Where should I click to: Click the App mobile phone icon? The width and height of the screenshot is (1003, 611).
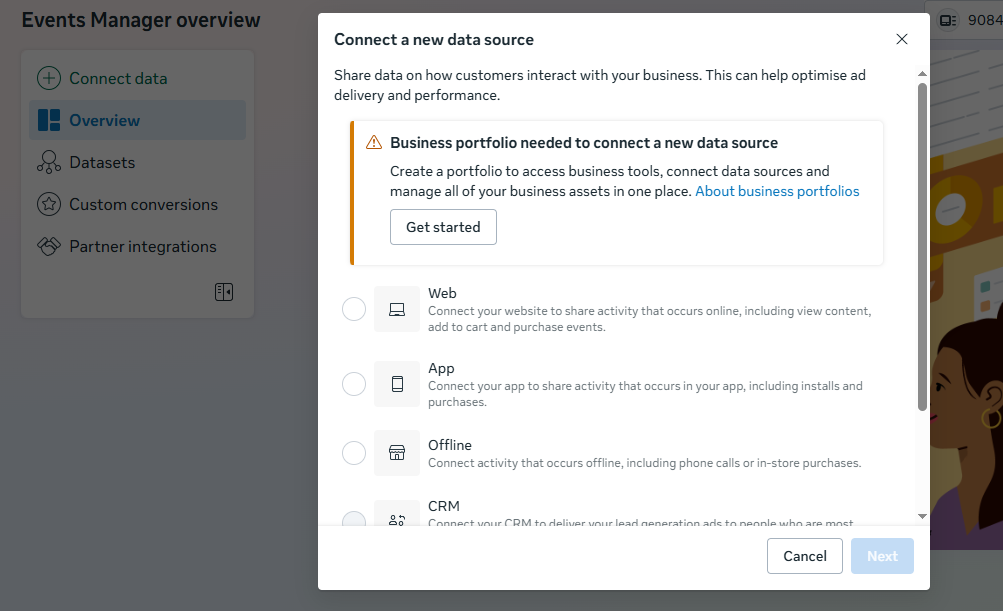[x=397, y=384]
